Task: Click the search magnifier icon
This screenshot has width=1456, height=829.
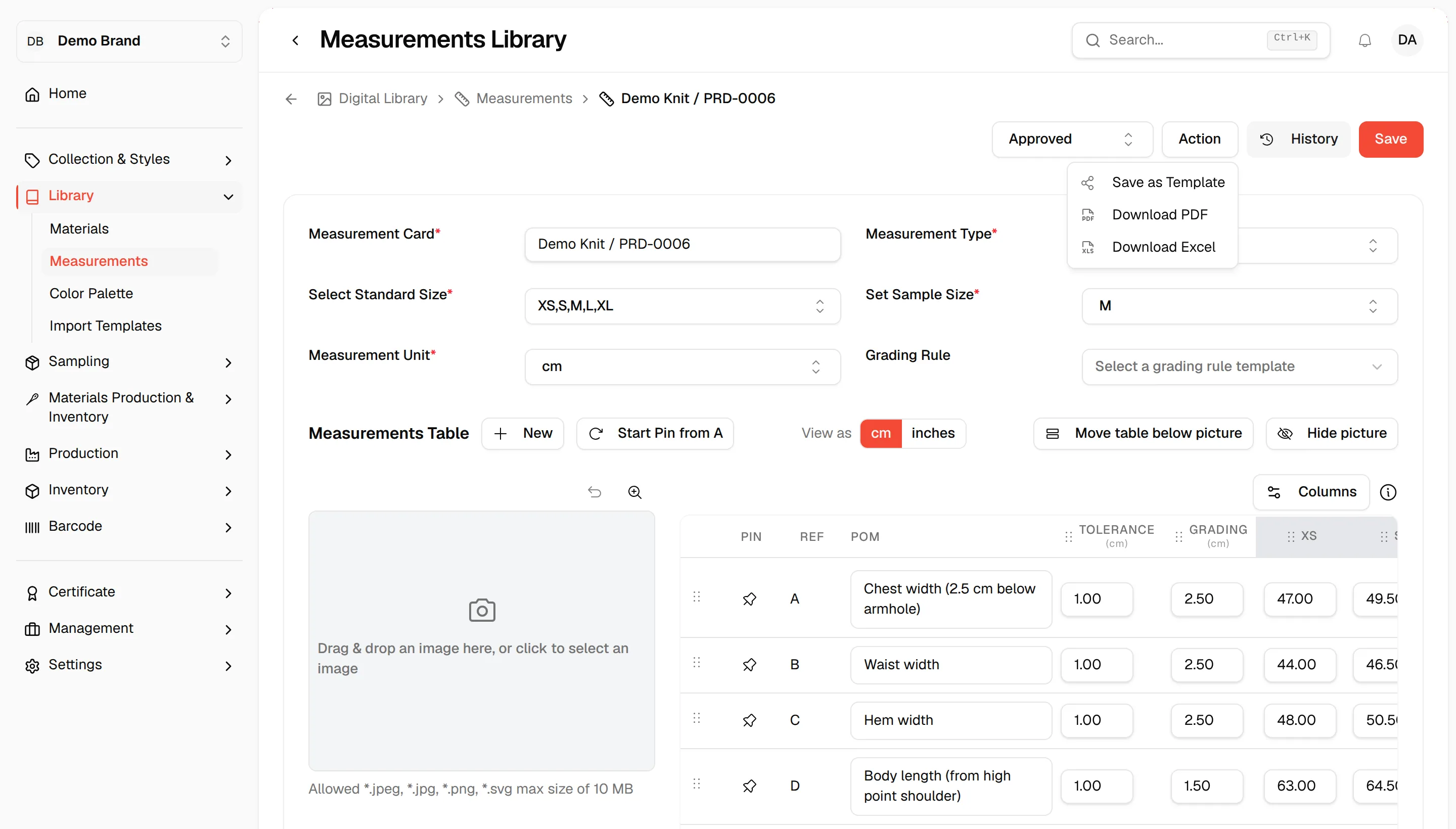Action: [x=1092, y=40]
